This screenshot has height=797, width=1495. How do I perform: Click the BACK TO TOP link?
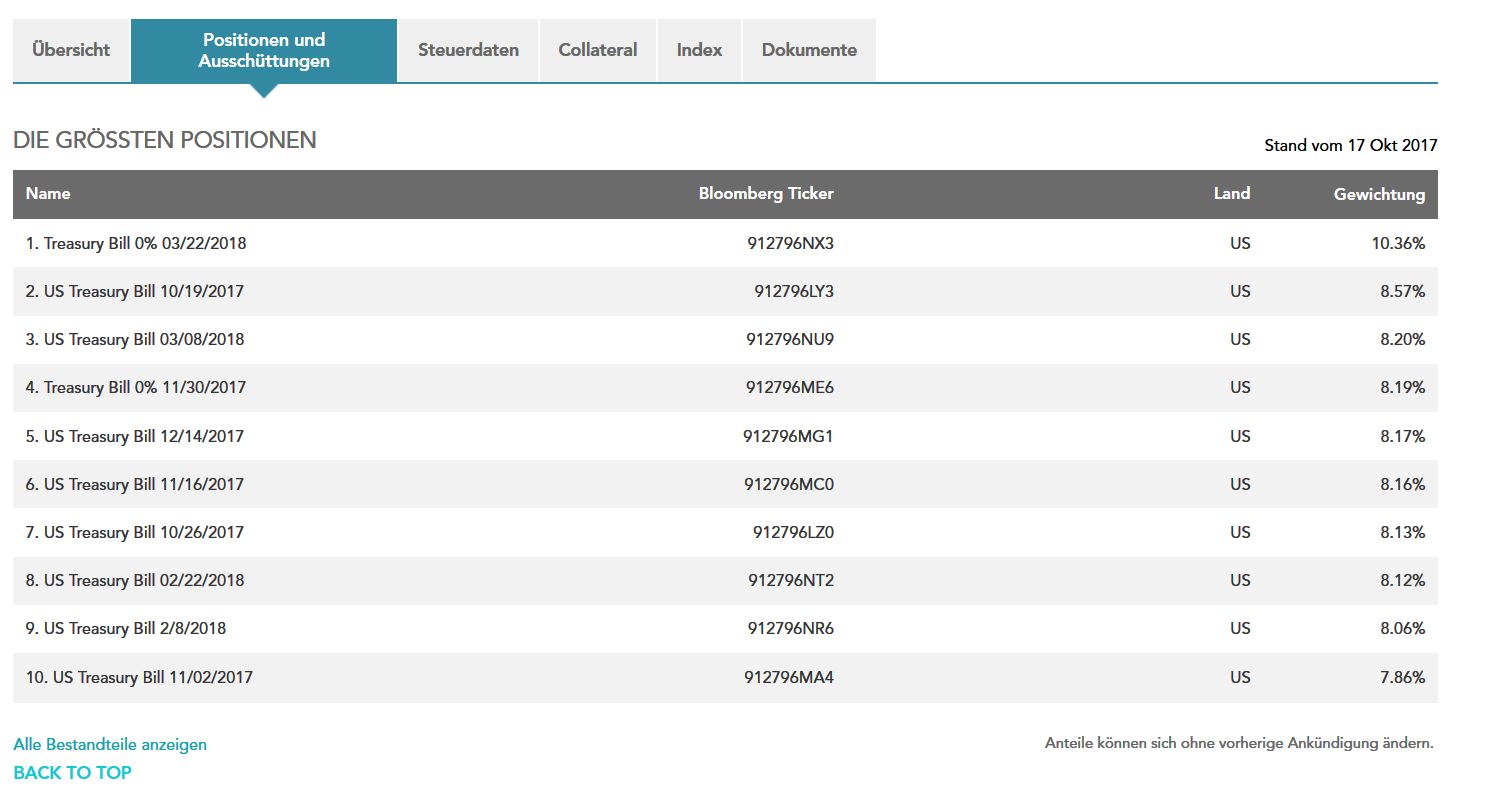pos(72,772)
